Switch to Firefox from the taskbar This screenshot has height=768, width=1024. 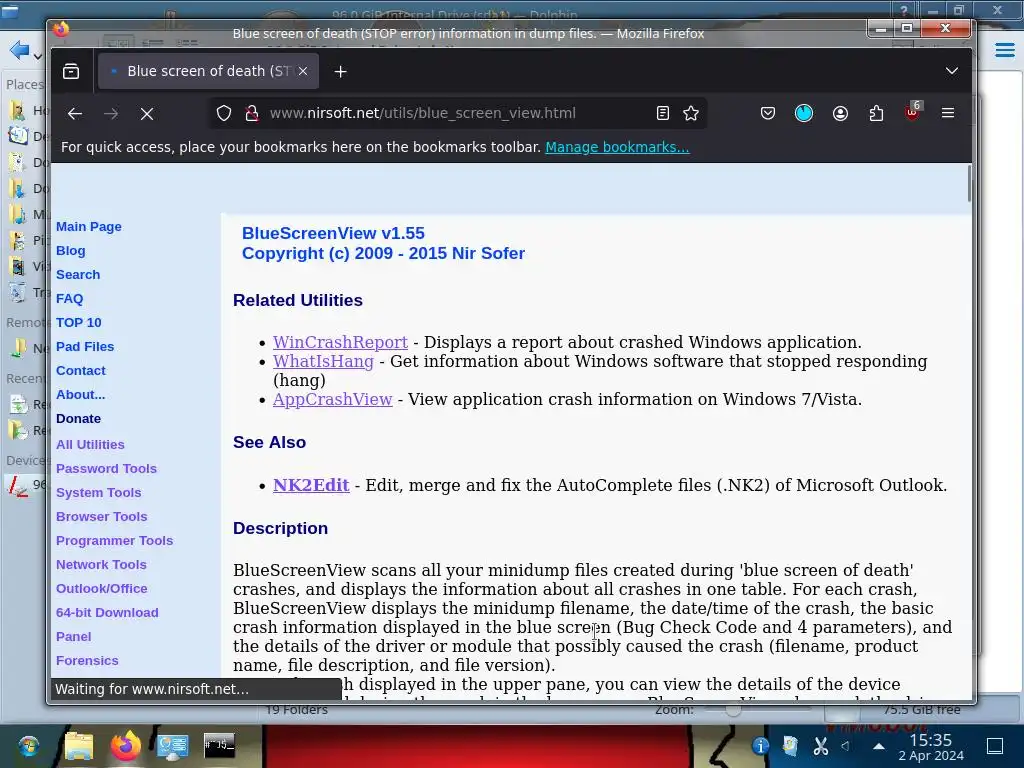[125, 746]
